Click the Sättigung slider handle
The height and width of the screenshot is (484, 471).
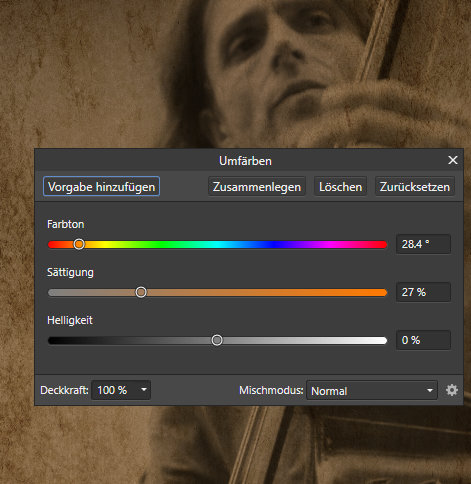pyautogui.click(x=141, y=292)
